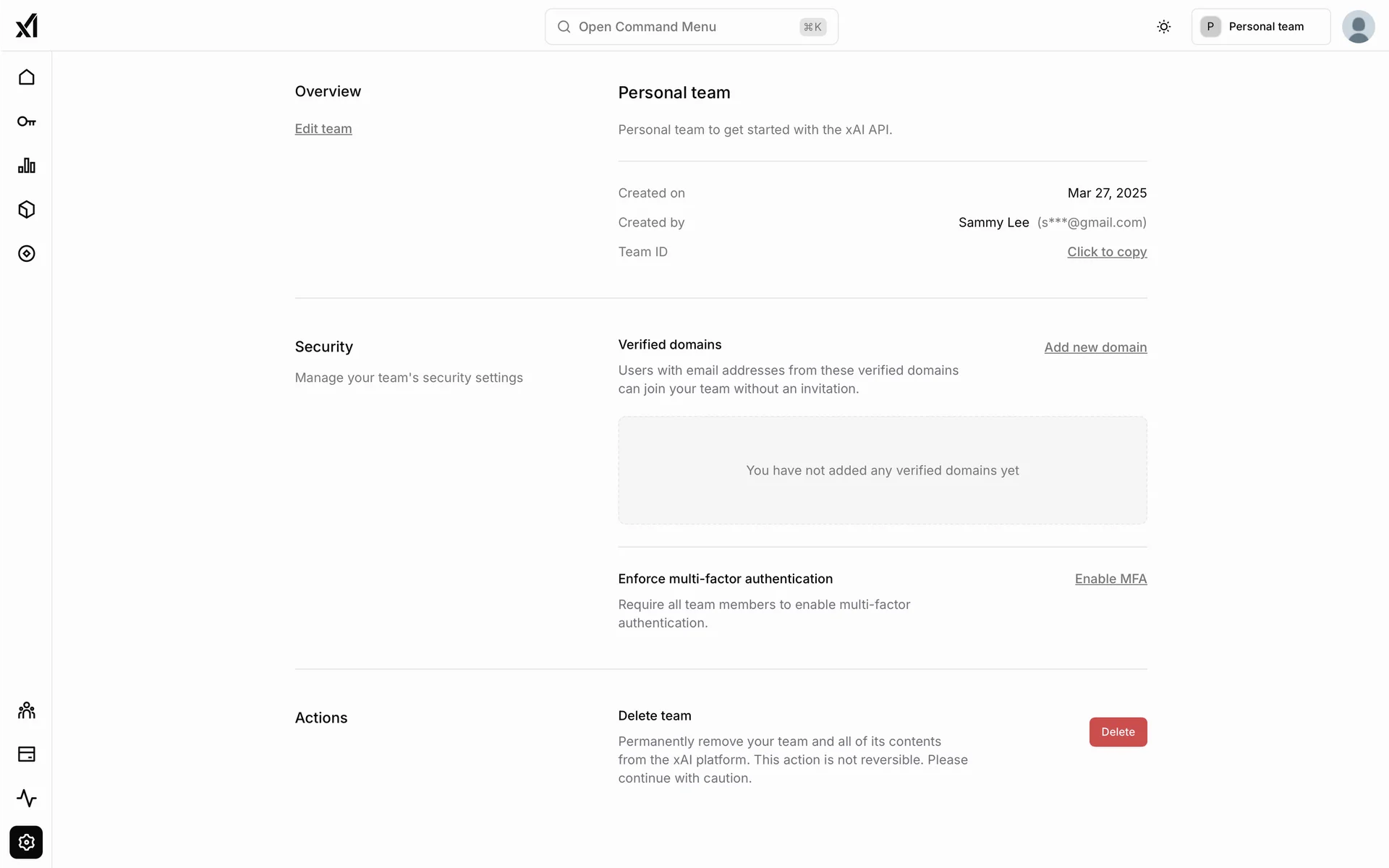Open the team members users icon
The height and width of the screenshot is (868, 1389).
pos(26,710)
